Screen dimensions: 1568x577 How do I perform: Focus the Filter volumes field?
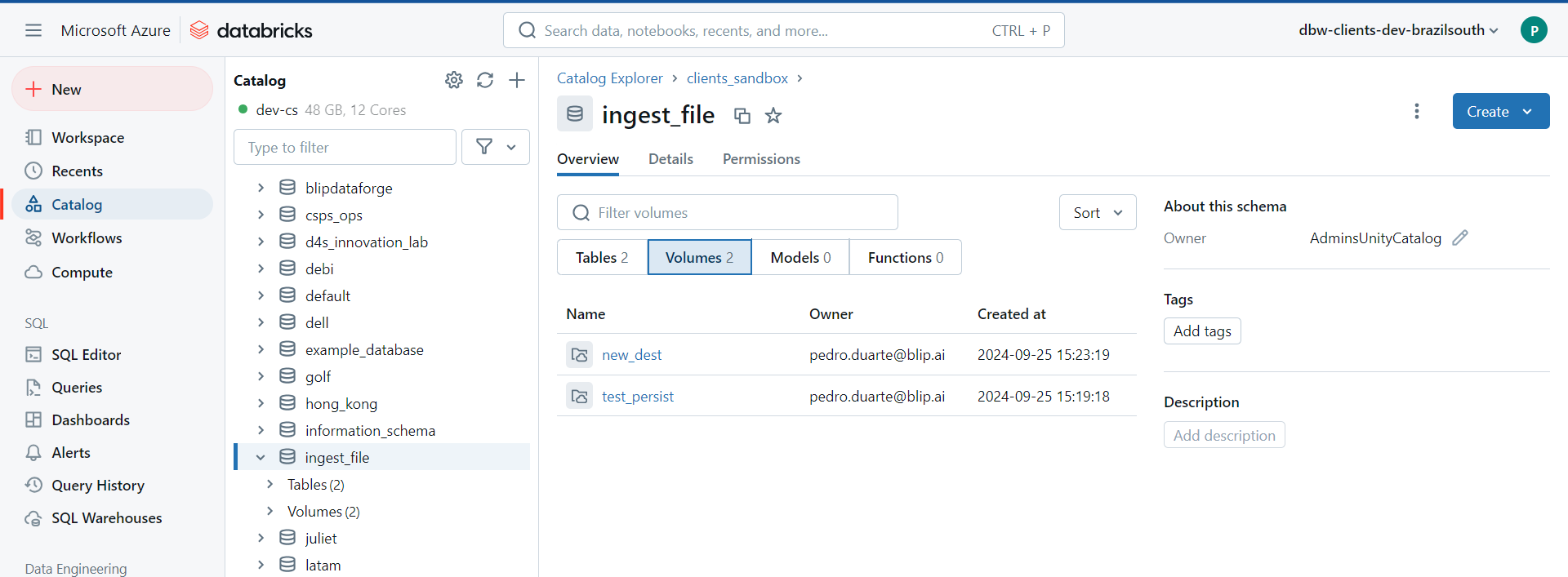728,212
